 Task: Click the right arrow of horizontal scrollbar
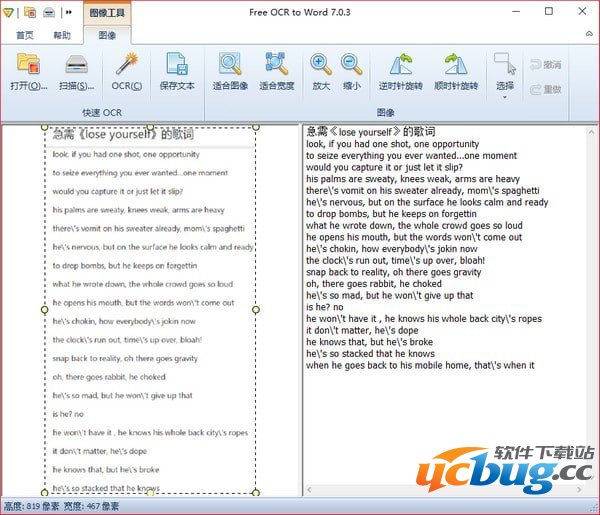579,489
